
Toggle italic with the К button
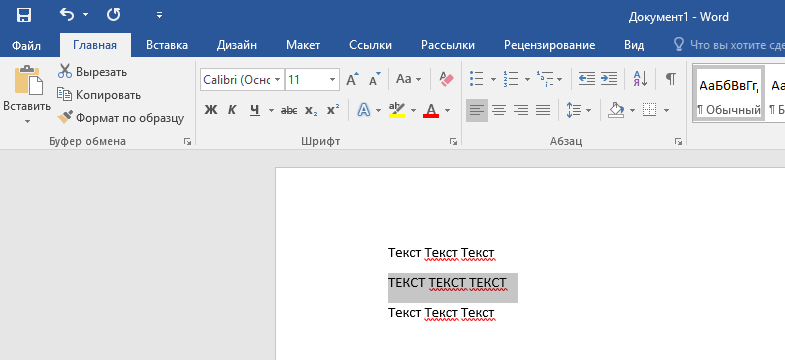pyautogui.click(x=232, y=110)
